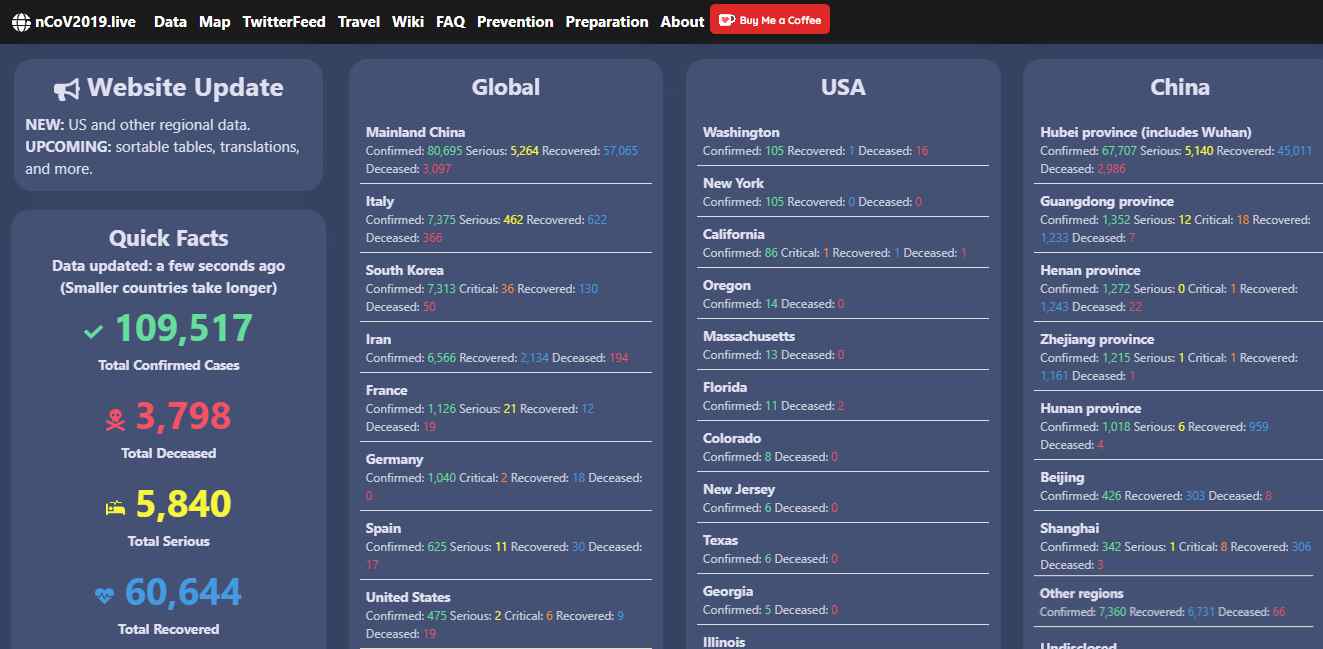Click the green checkmark icon by confirmed cases
The image size is (1323, 649).
tap(94, 331)
